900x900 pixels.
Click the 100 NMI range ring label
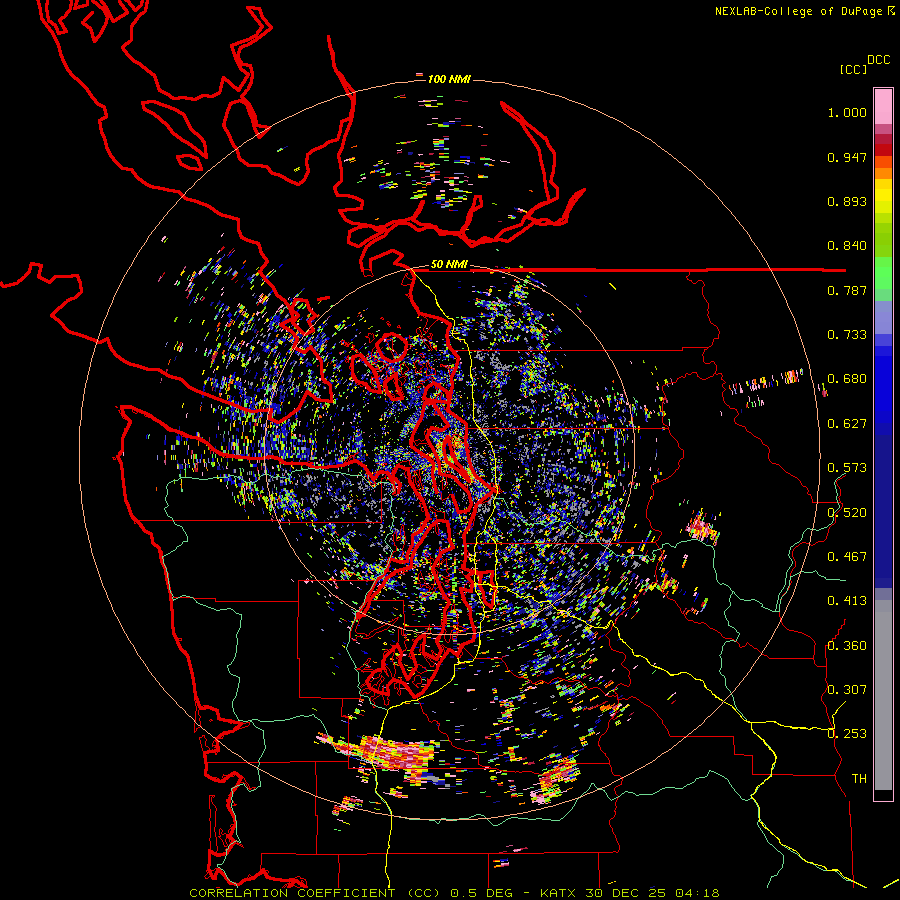pyautogui.click(x=449, y=79)
